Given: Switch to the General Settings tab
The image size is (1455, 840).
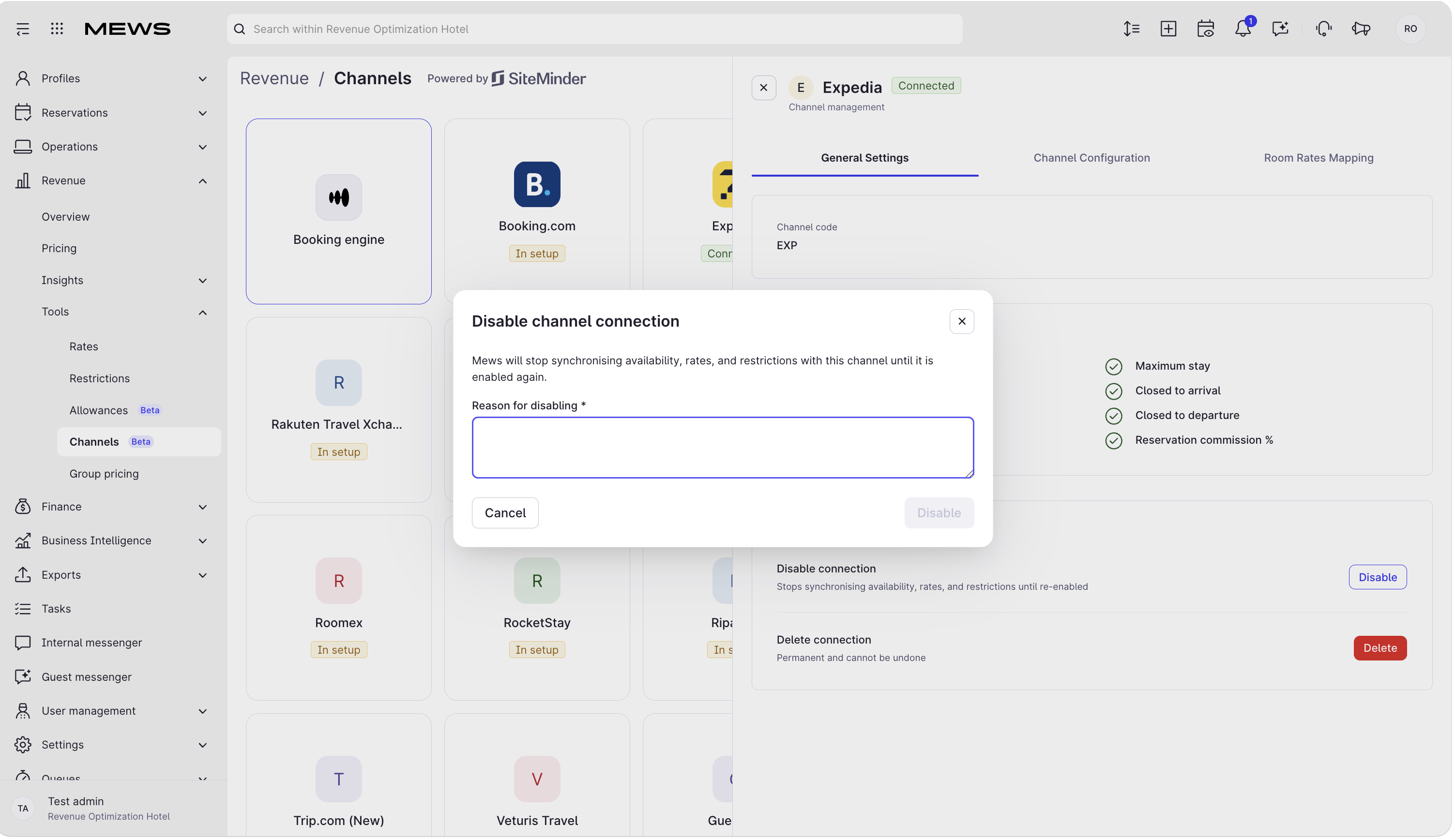Looking at the screenshot, I should [864, 158].
